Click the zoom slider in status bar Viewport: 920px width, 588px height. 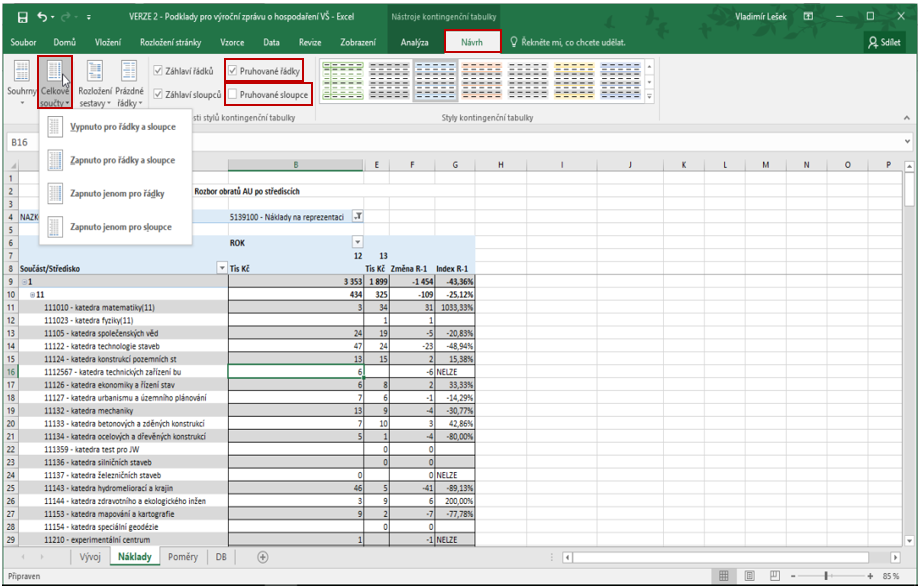tap(825, 577)
